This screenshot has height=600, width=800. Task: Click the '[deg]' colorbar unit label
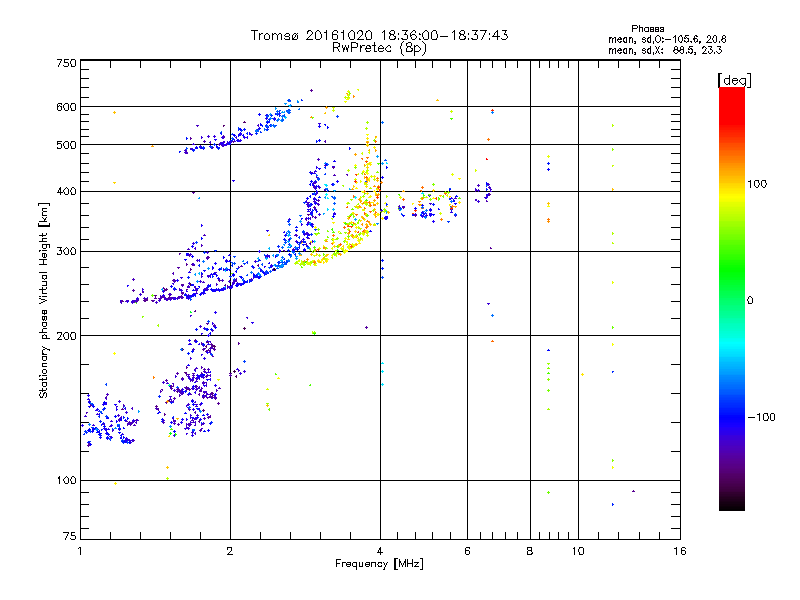pos(734,80)
